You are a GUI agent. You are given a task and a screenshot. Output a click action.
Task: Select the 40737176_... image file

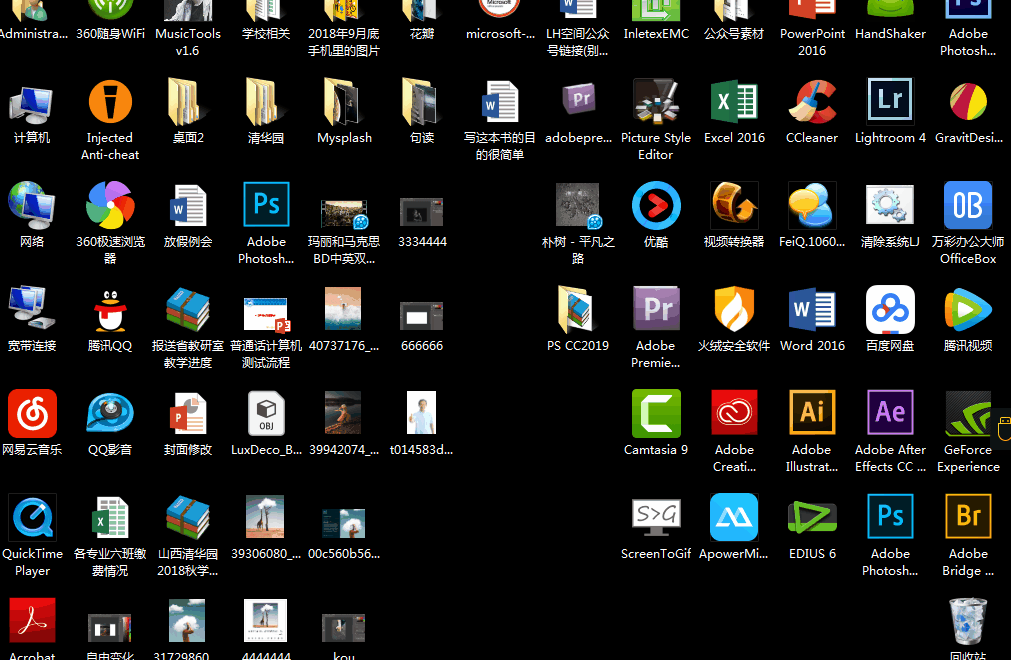(343, 308)
